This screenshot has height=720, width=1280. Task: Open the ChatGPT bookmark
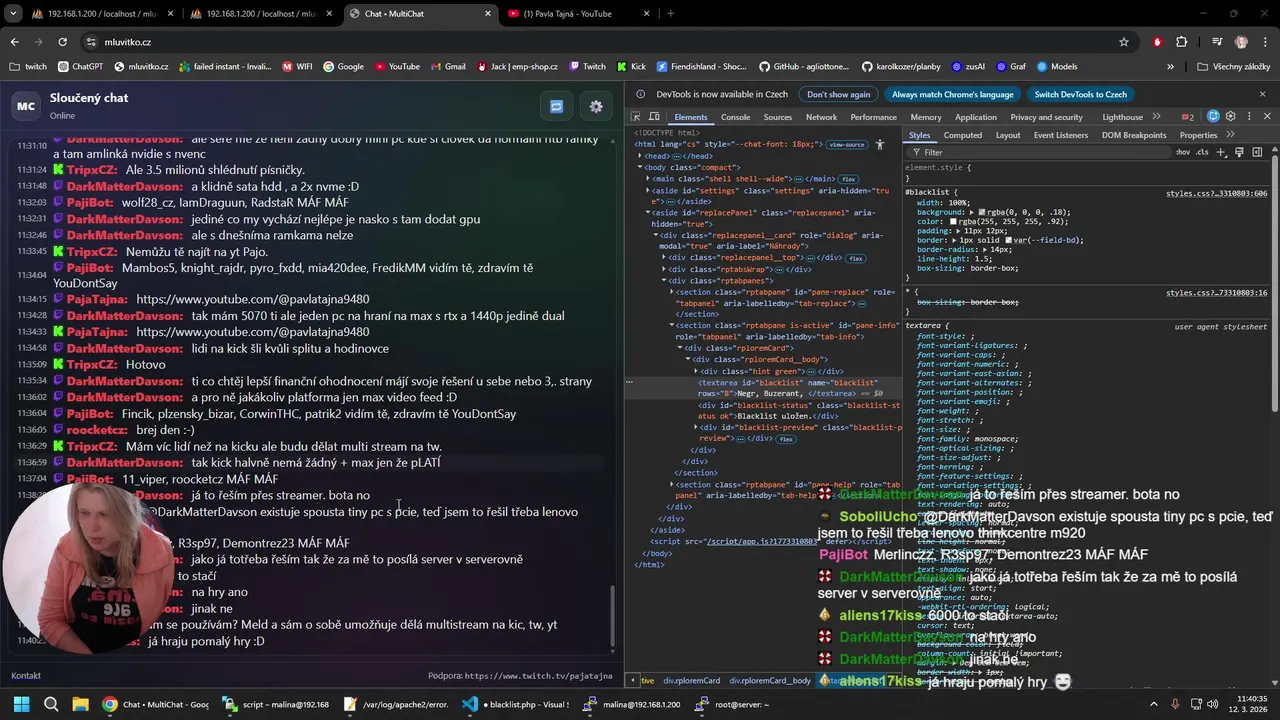click(x=80, y=67)
